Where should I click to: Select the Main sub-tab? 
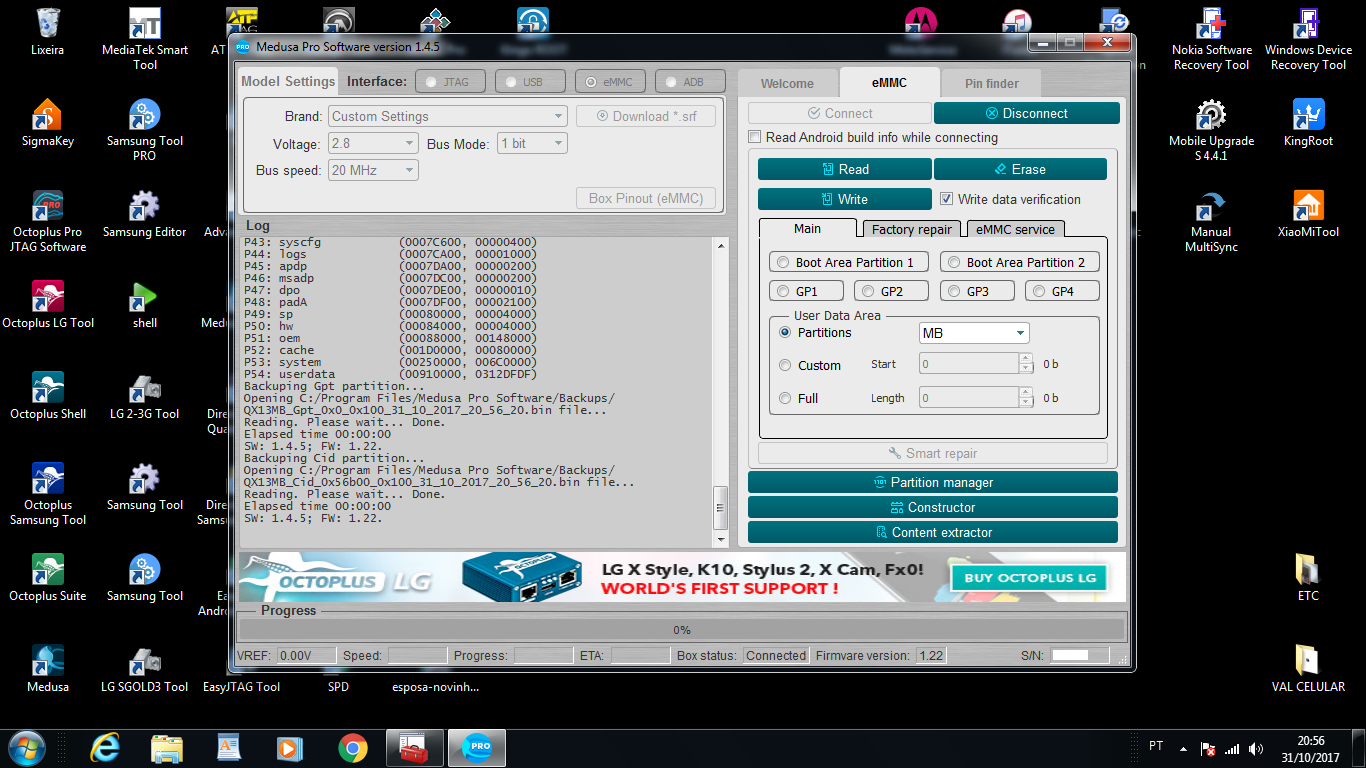coord(808,229)
